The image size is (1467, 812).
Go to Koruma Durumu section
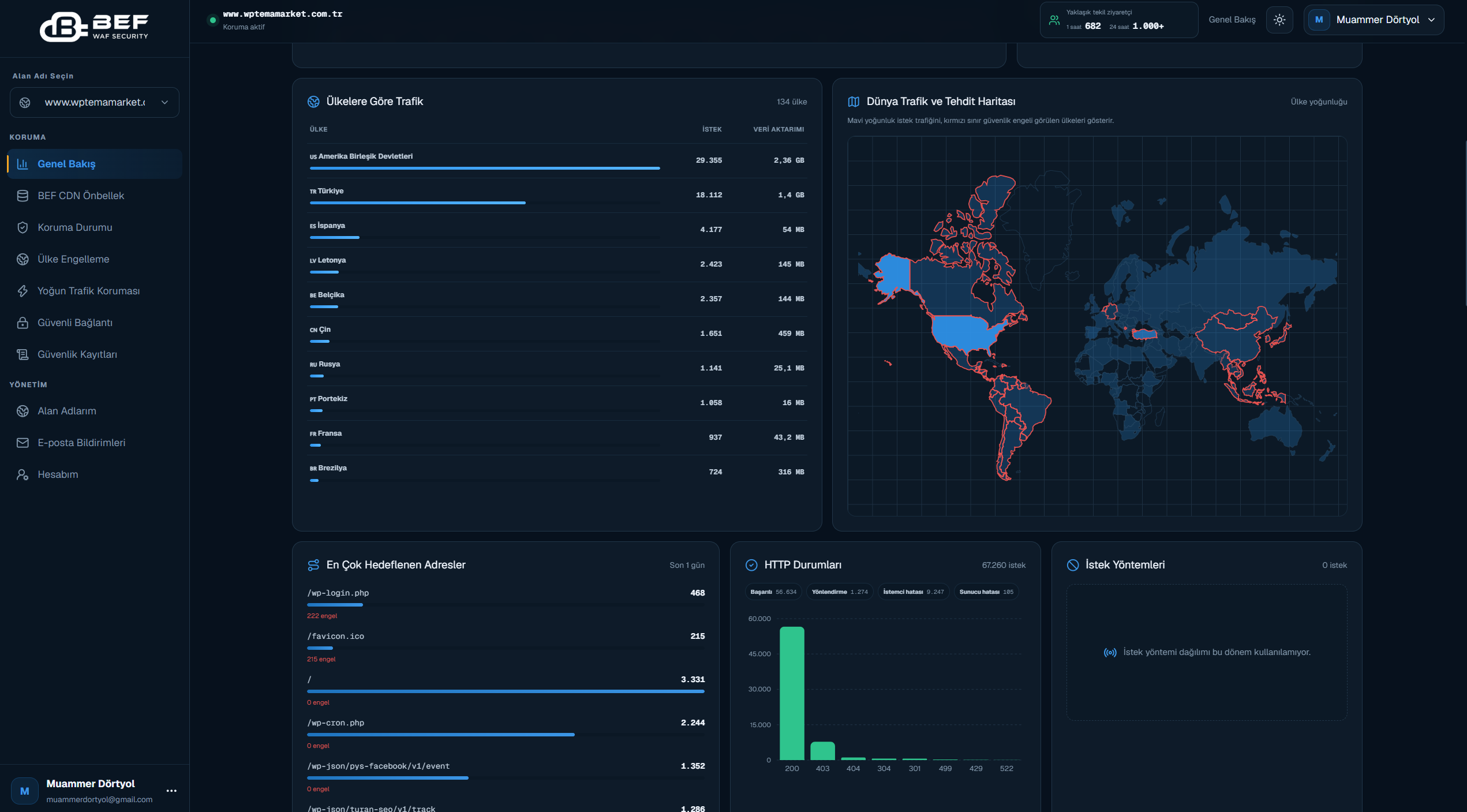[95, 227]
